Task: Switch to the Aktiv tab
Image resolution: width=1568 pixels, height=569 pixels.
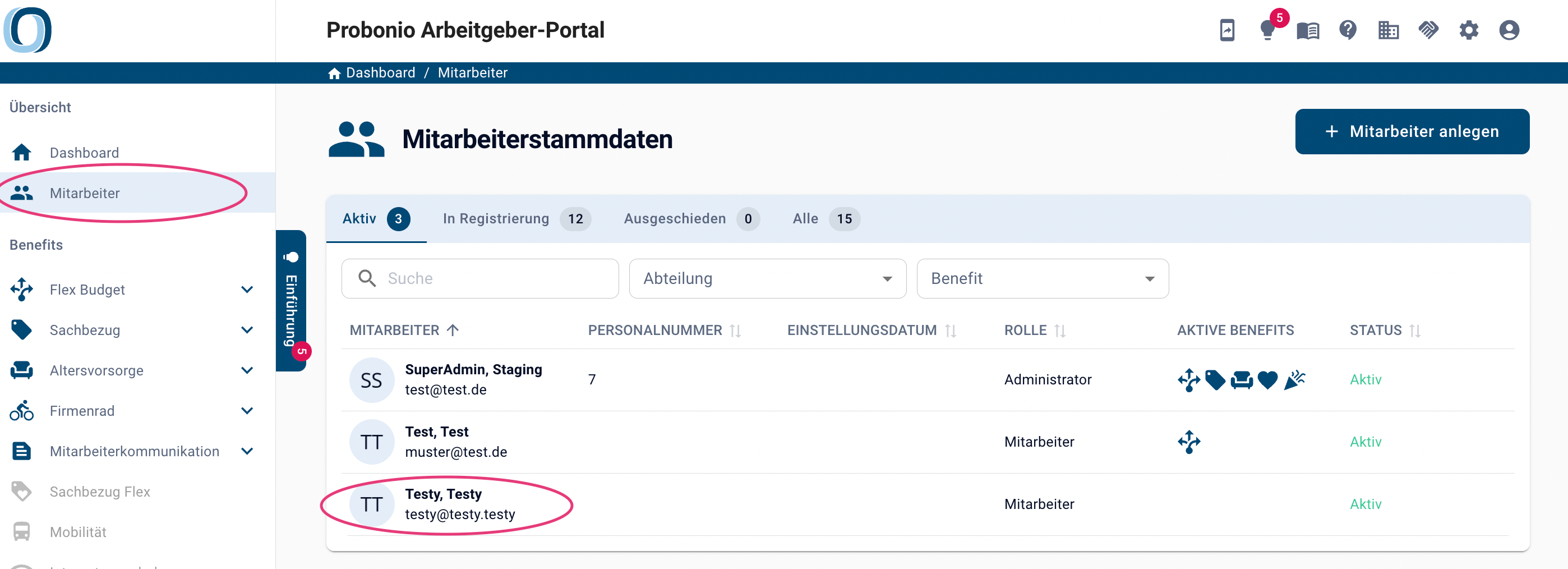Action: coord(376,218)
